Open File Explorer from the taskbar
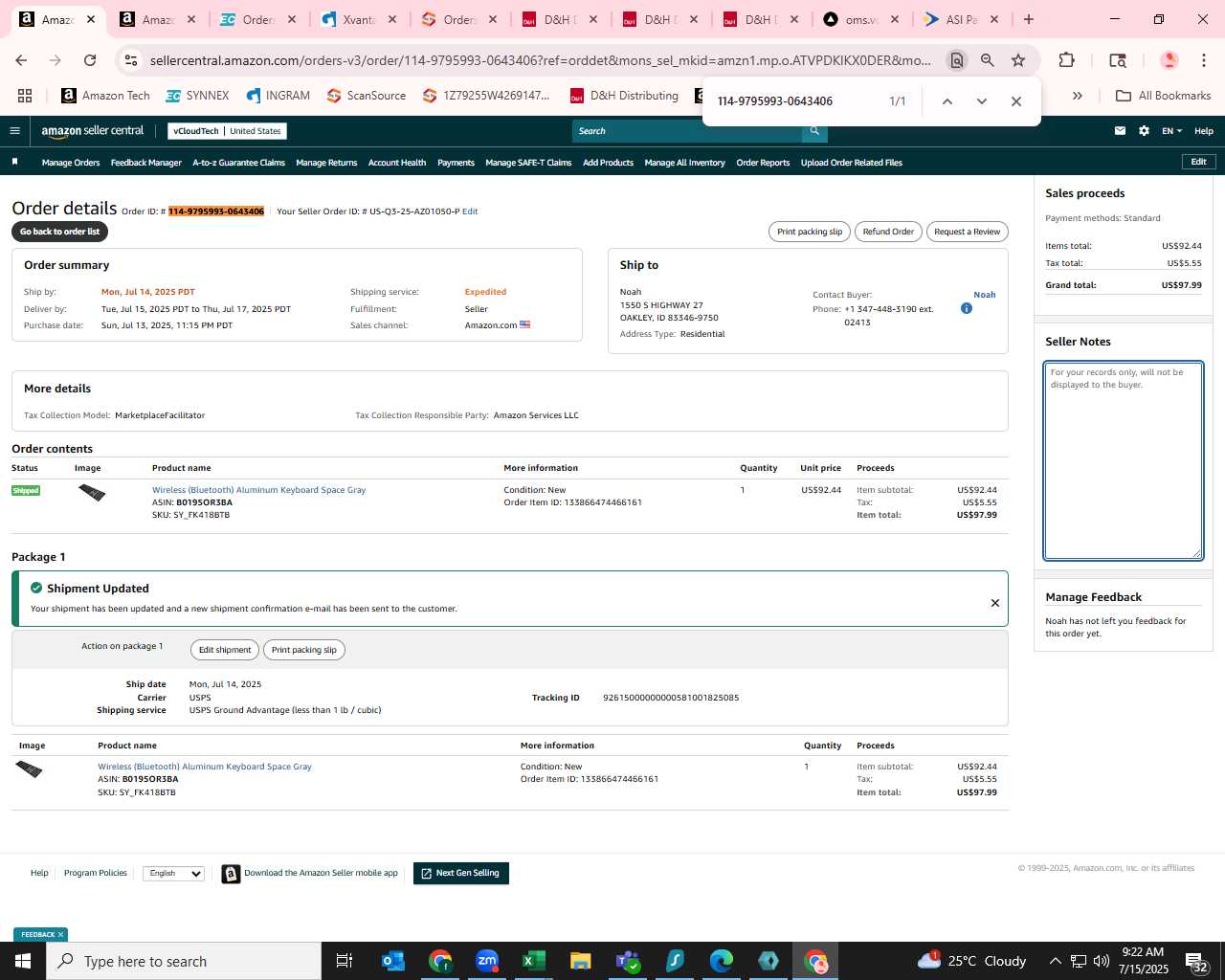This screenshot has width=1225, height=980. (581, 961)
